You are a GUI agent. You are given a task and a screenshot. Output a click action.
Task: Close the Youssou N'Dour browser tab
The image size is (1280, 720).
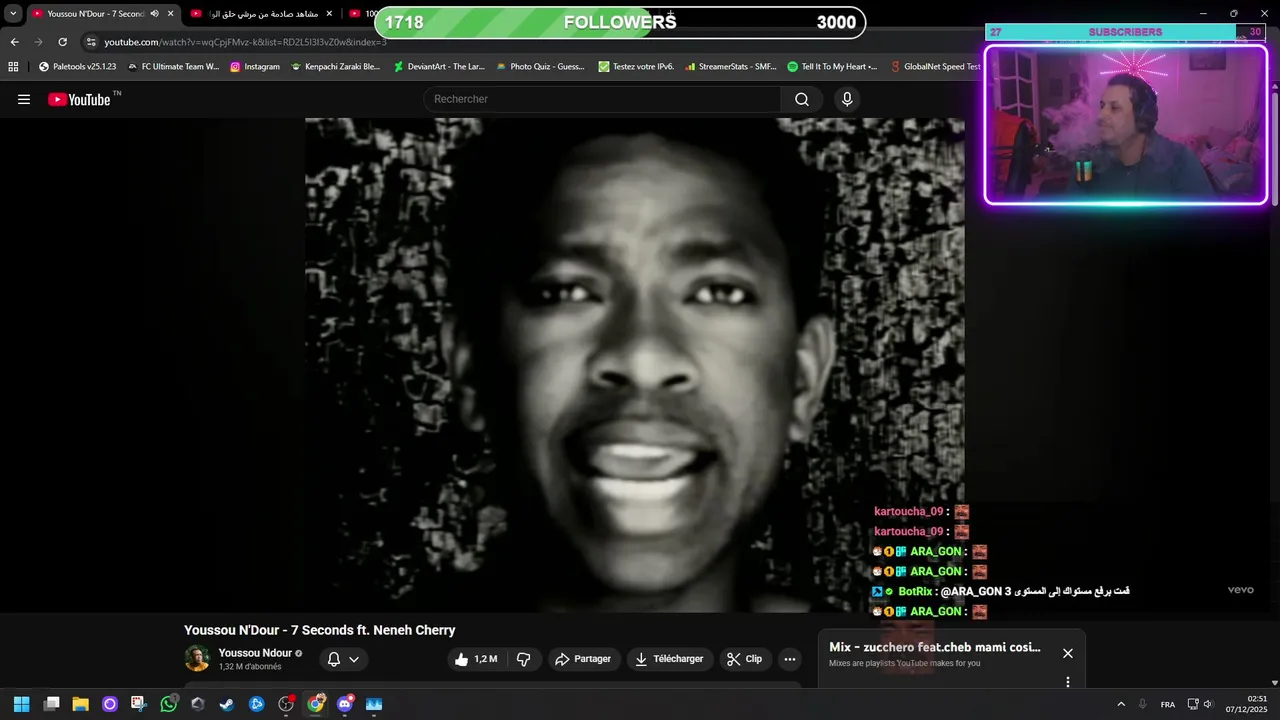point(171,13)
